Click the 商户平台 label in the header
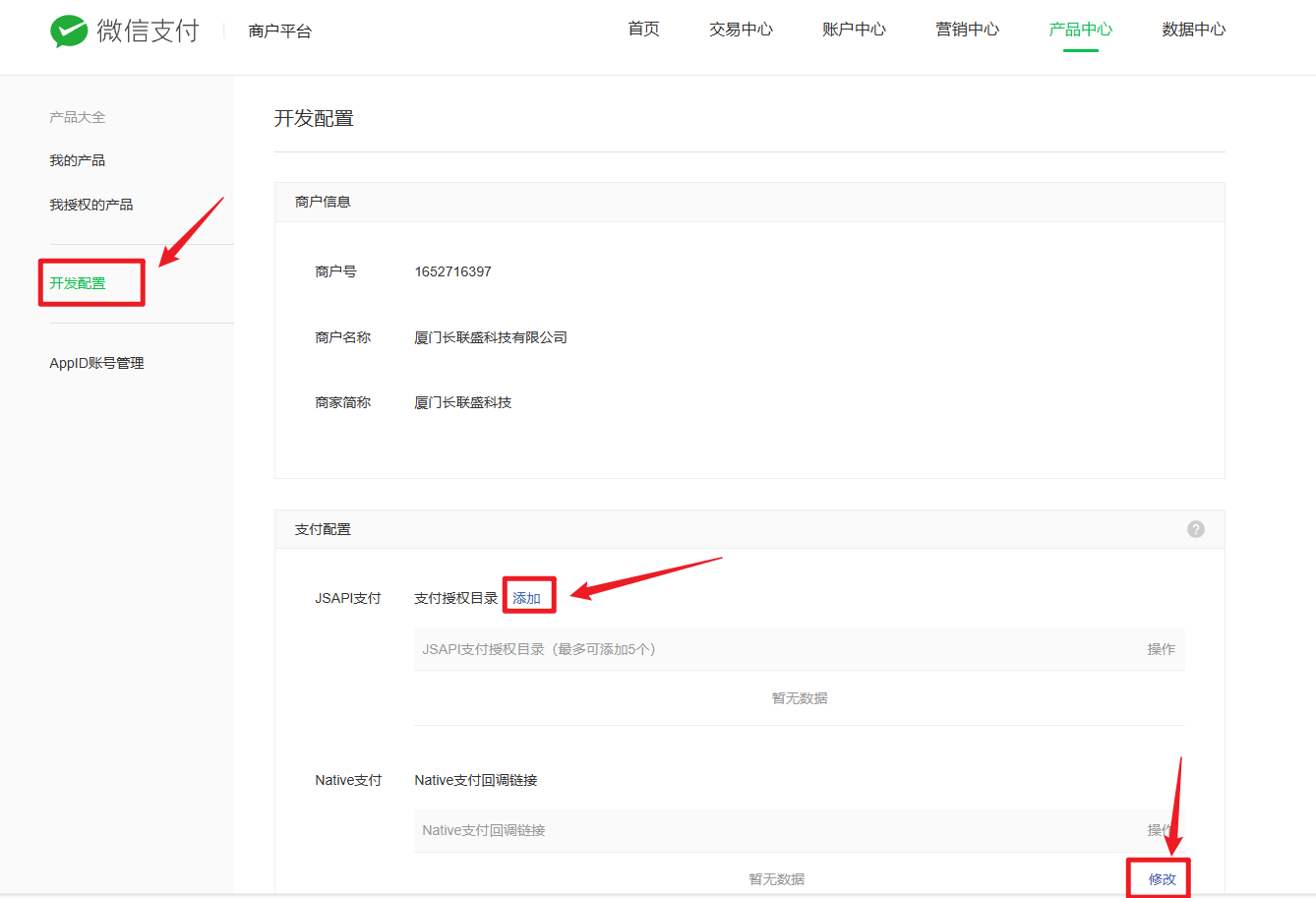Viewport: 1316px width, 898px height. tap(279, 31)
